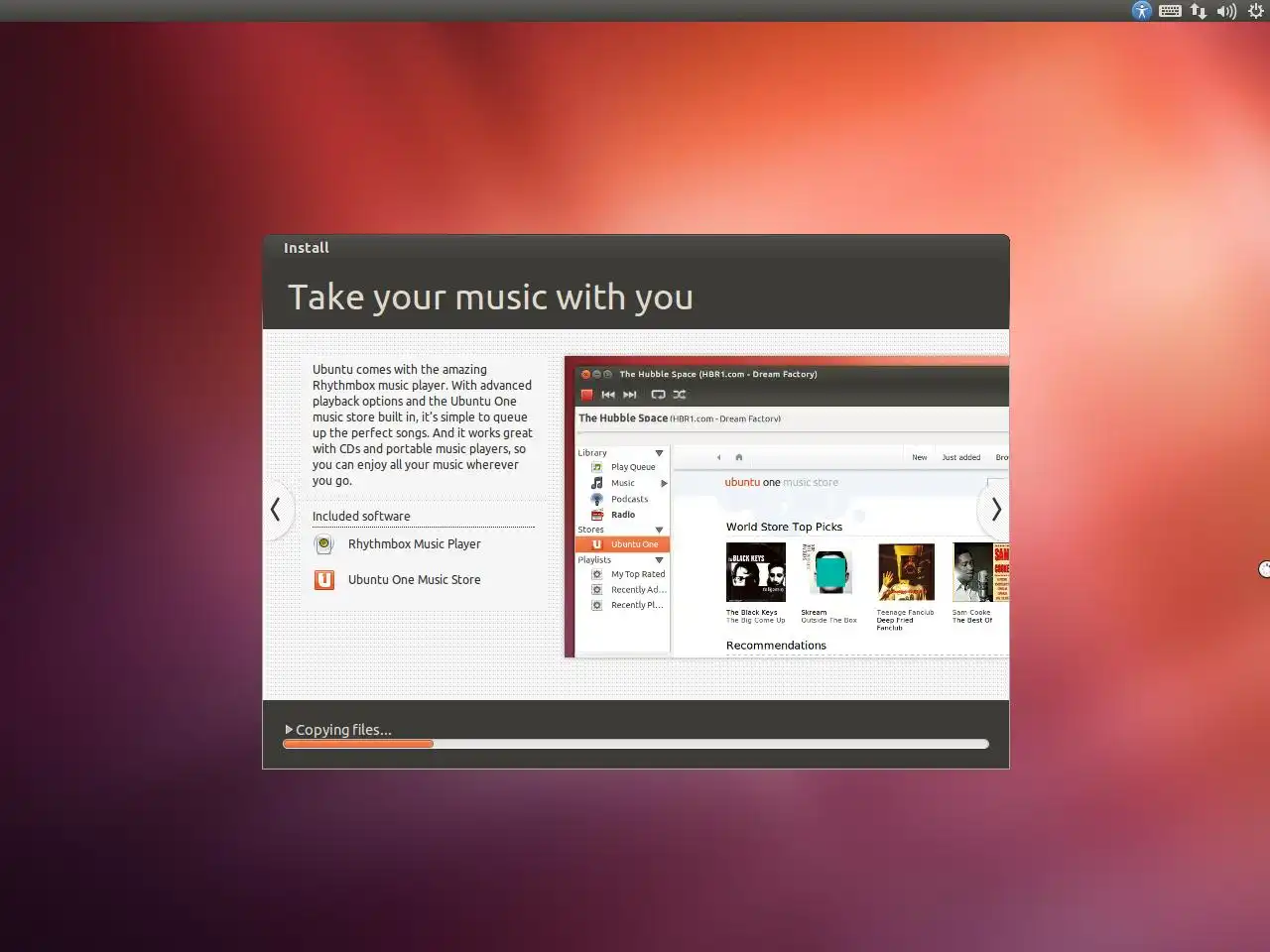Click the installation progress bar
Viewport: 1270px width, 952px height.
pos(636,744)
